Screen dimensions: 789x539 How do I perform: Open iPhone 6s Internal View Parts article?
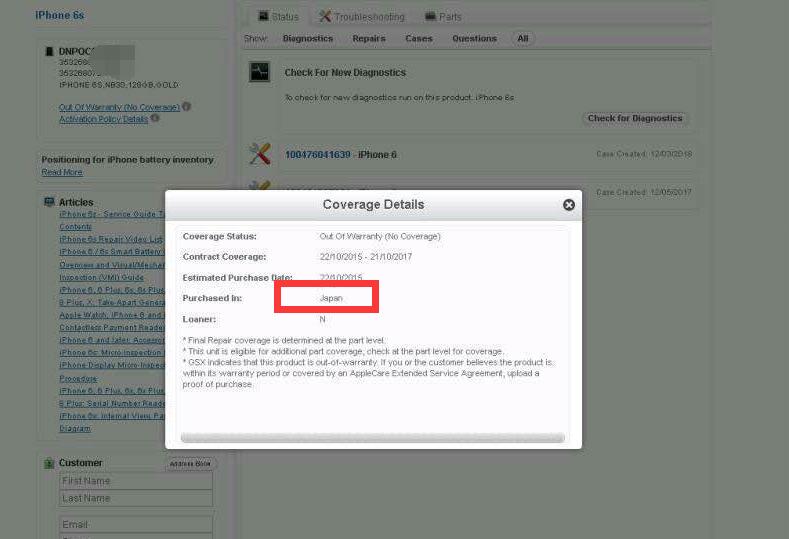click(112, 416)
